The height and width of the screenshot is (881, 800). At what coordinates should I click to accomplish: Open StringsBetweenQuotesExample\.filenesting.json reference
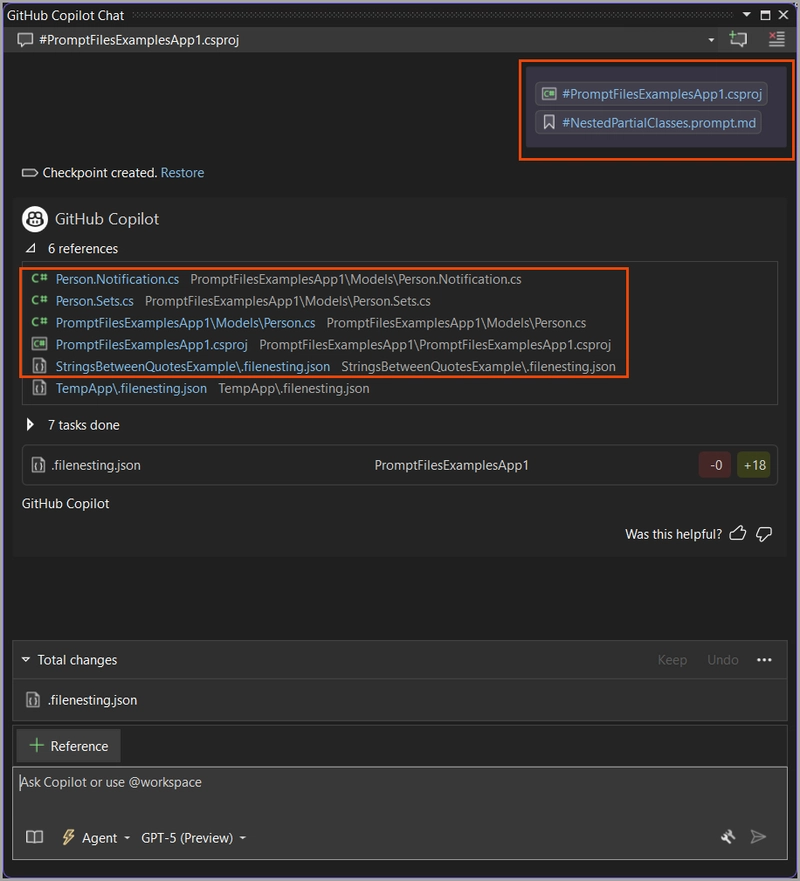tap(193, 366)
